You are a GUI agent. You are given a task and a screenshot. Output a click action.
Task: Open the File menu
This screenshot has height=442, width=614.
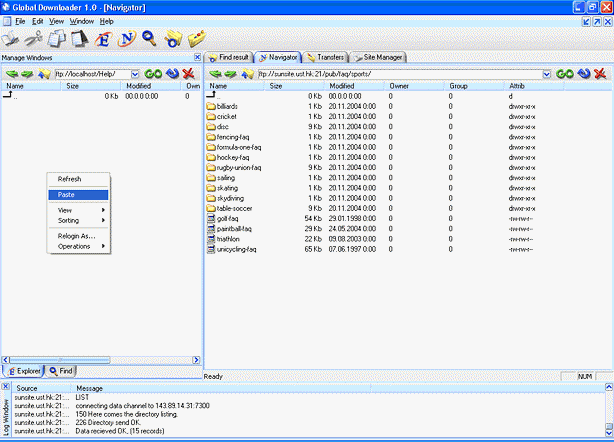pyautogui.click(x=20, y=22)
